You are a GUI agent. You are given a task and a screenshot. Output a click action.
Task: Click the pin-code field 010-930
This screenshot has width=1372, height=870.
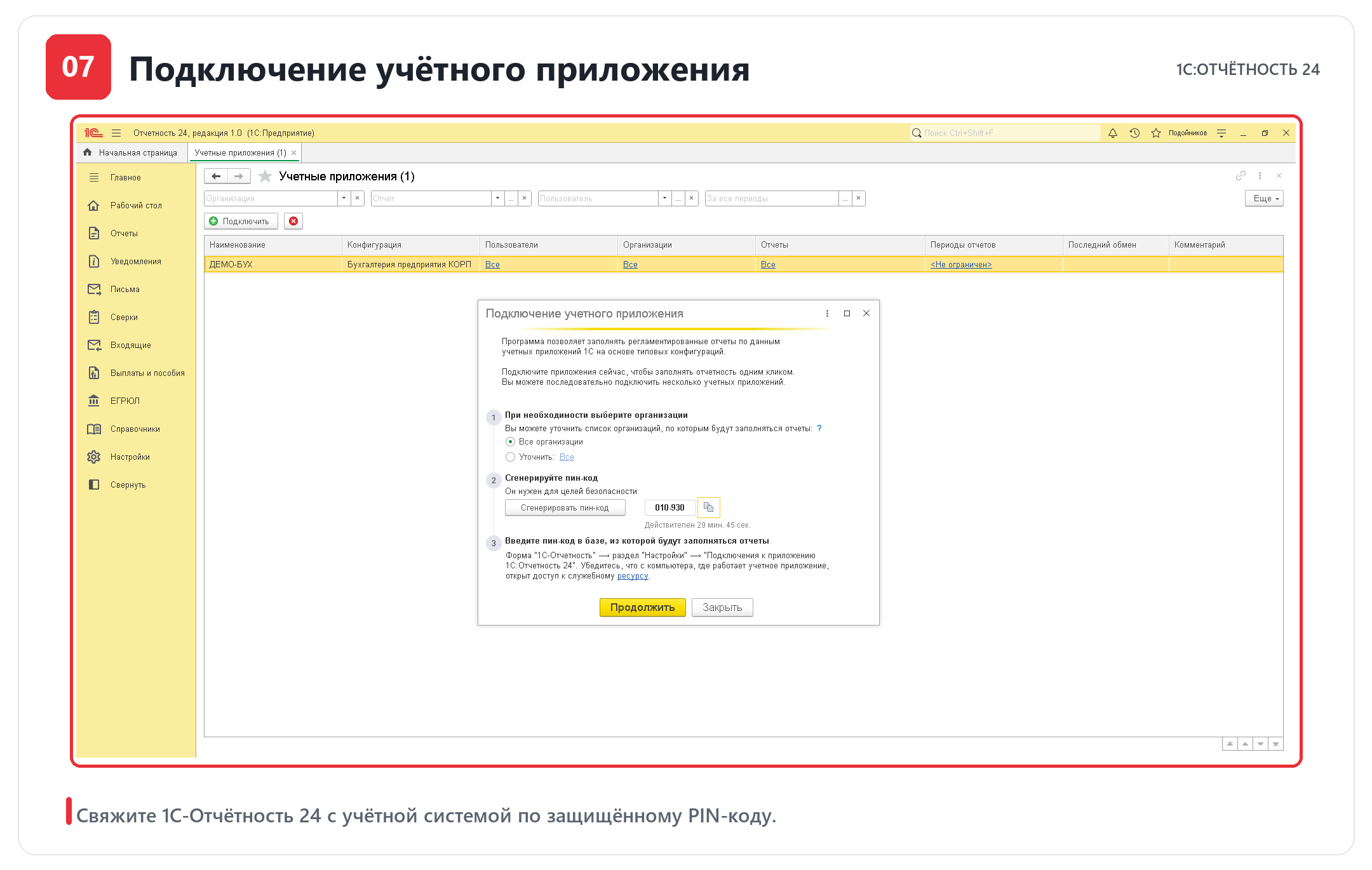tap(669, 507)
